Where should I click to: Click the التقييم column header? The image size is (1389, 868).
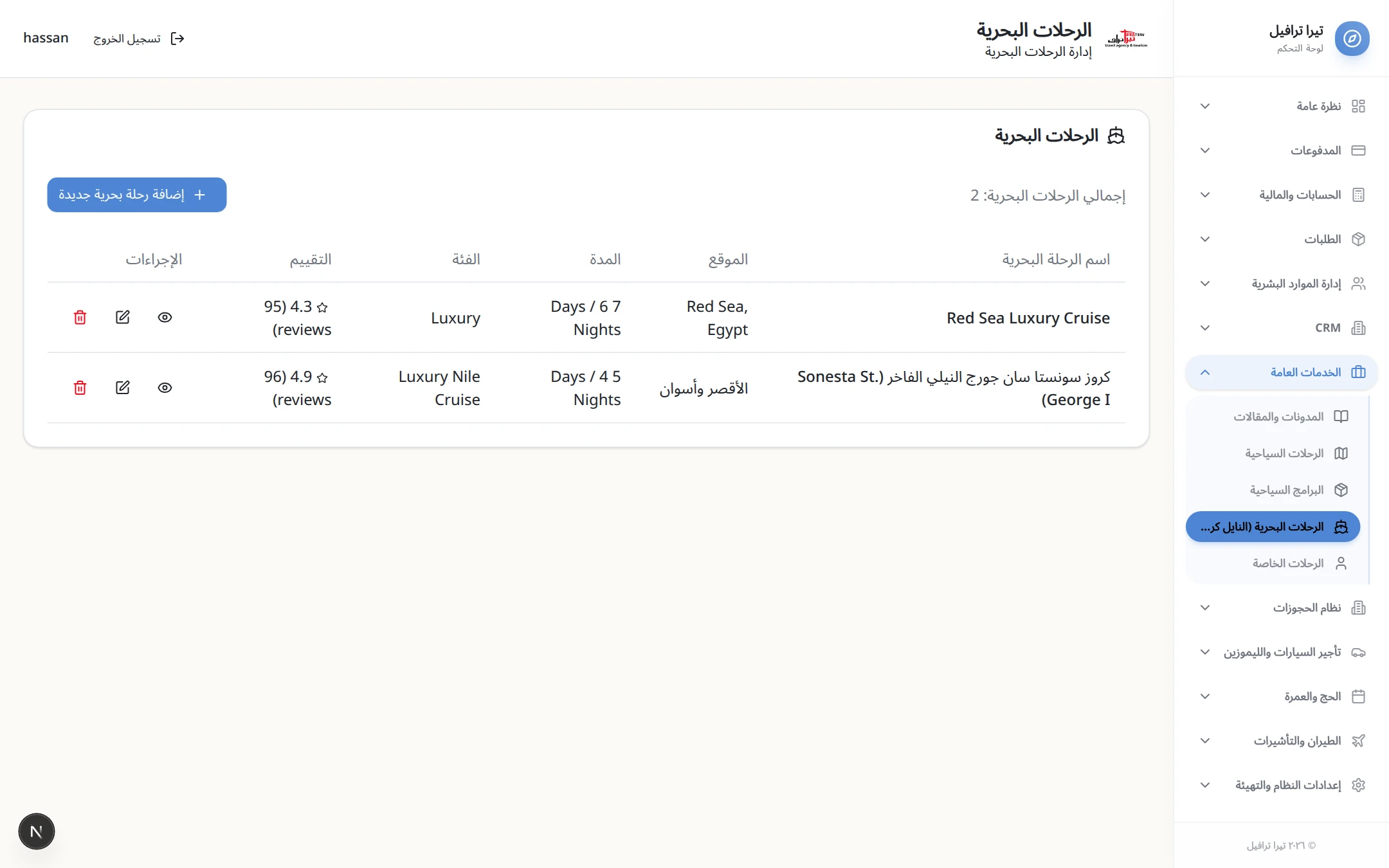pyautogui.click(x=311, y=259)
